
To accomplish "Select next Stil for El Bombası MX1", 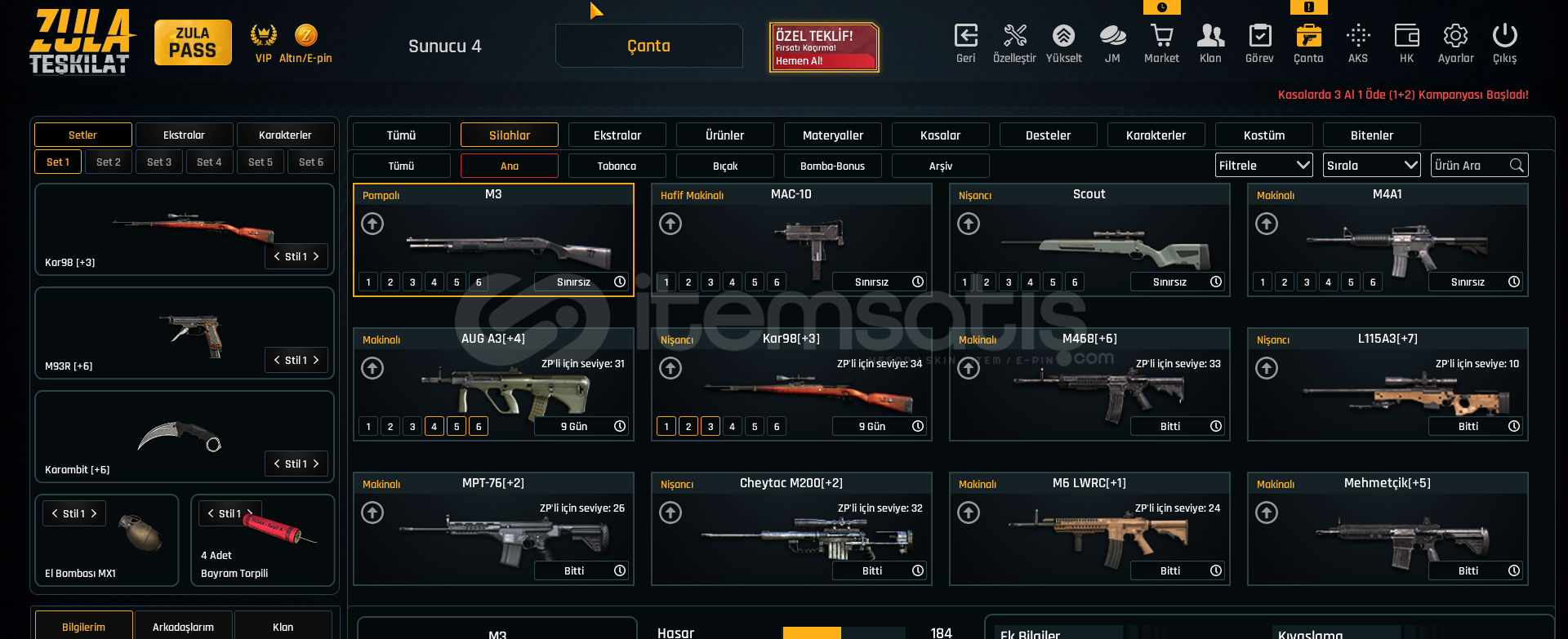I will (x=94, y=513).
